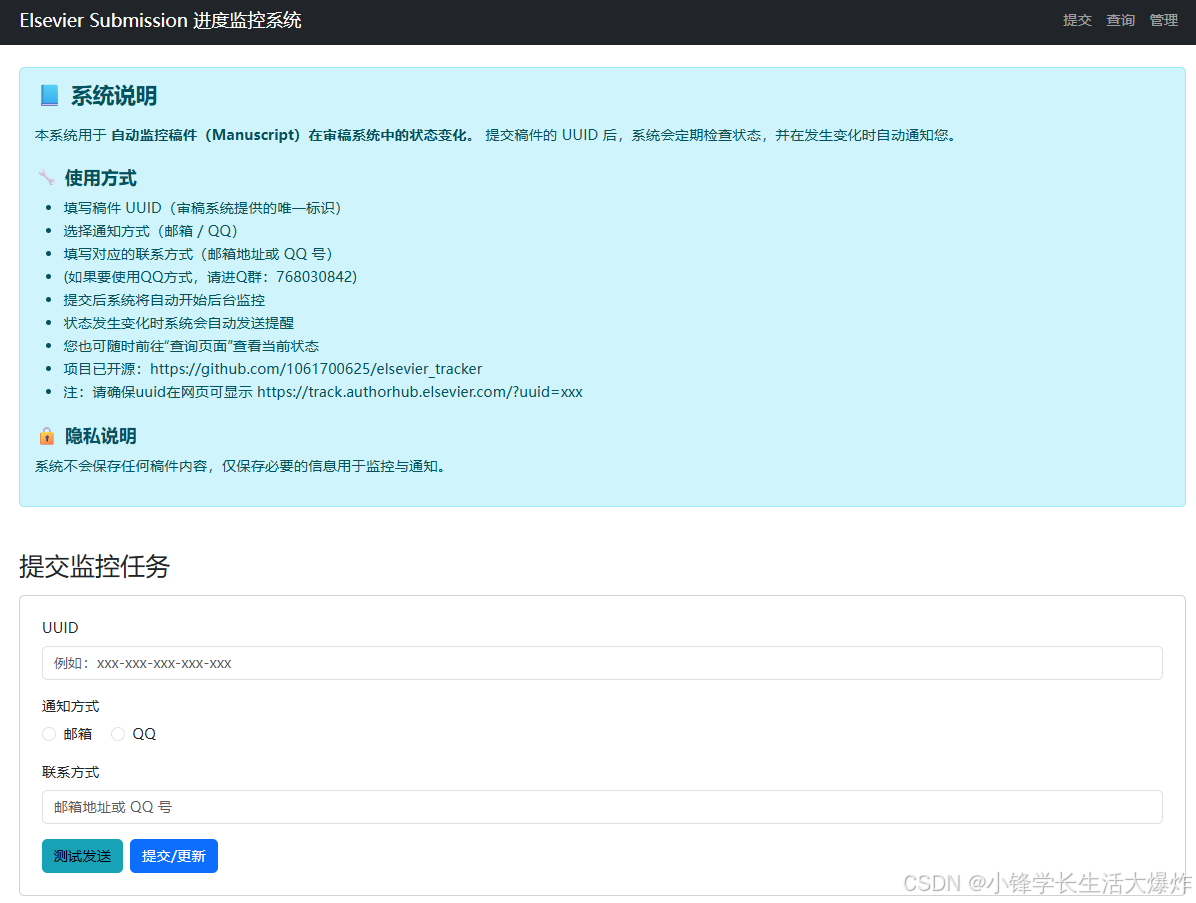Click the 填写稿件 UUID list item
Image resolution: width=1196 pixels, height=903 pixels.
click(x=202, y=208)
